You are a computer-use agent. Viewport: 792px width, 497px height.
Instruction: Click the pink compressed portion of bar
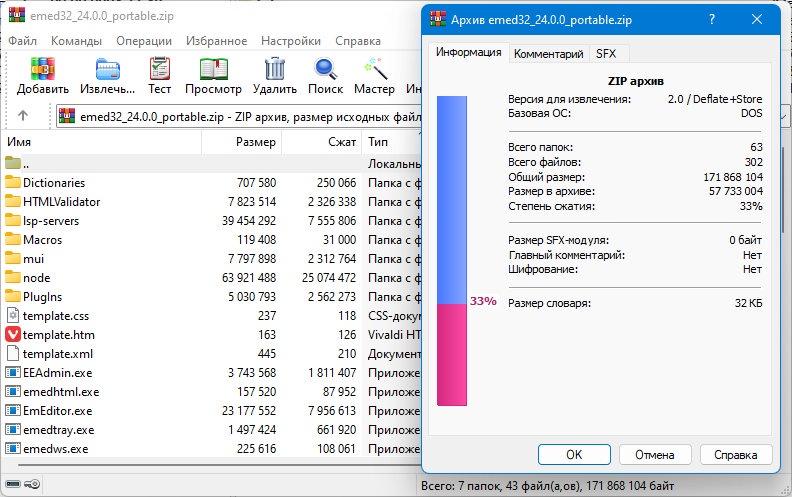[x=452, y=355]
